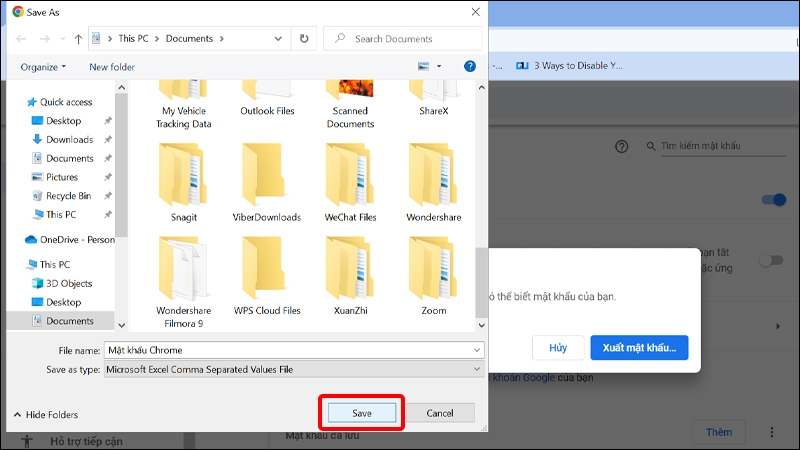Open the Zoom folder
This screenshot has height=450, width=800.
point(434,276)
